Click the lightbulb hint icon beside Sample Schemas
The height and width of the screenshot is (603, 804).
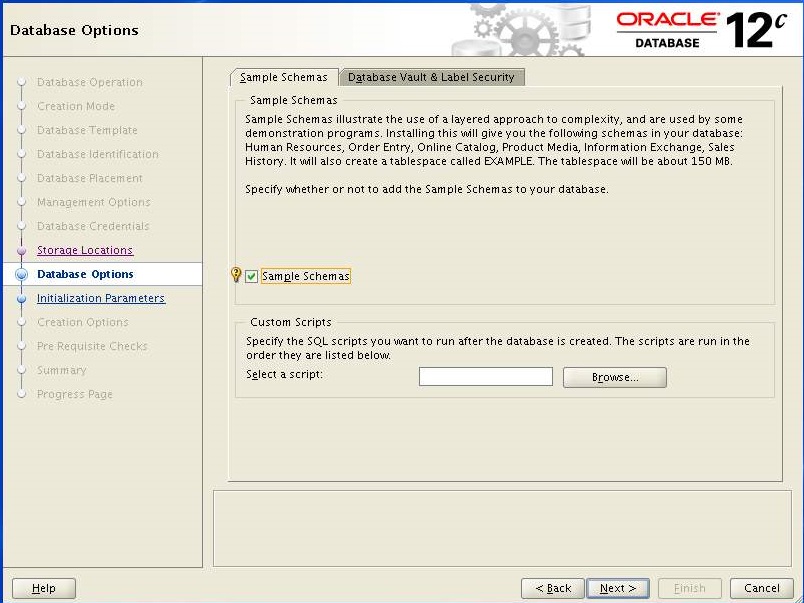tap(236, 275)
